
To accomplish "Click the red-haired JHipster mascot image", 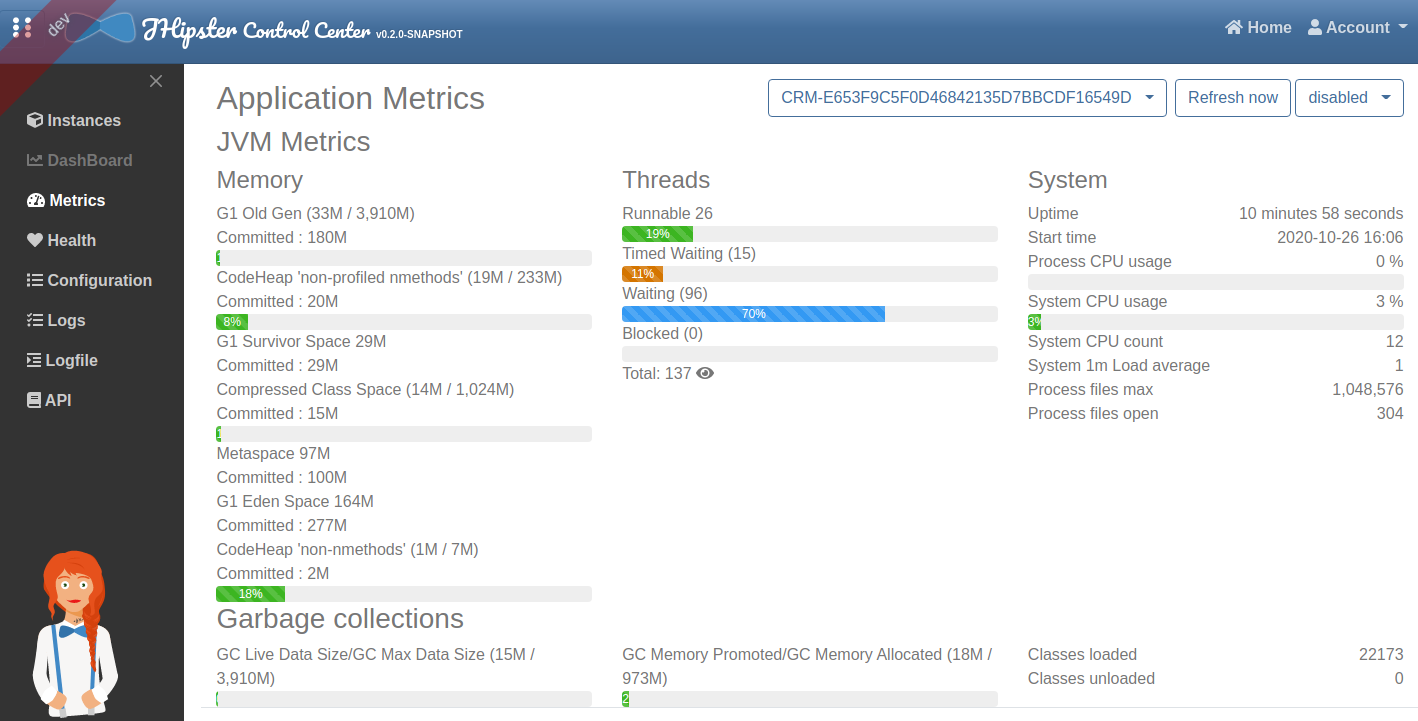I will click(75, 635).
